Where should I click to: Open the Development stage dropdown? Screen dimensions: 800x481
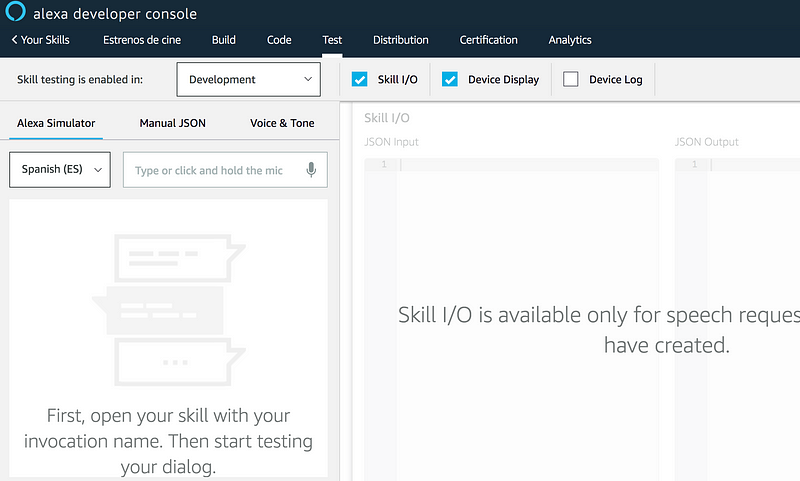pos(248,79)
